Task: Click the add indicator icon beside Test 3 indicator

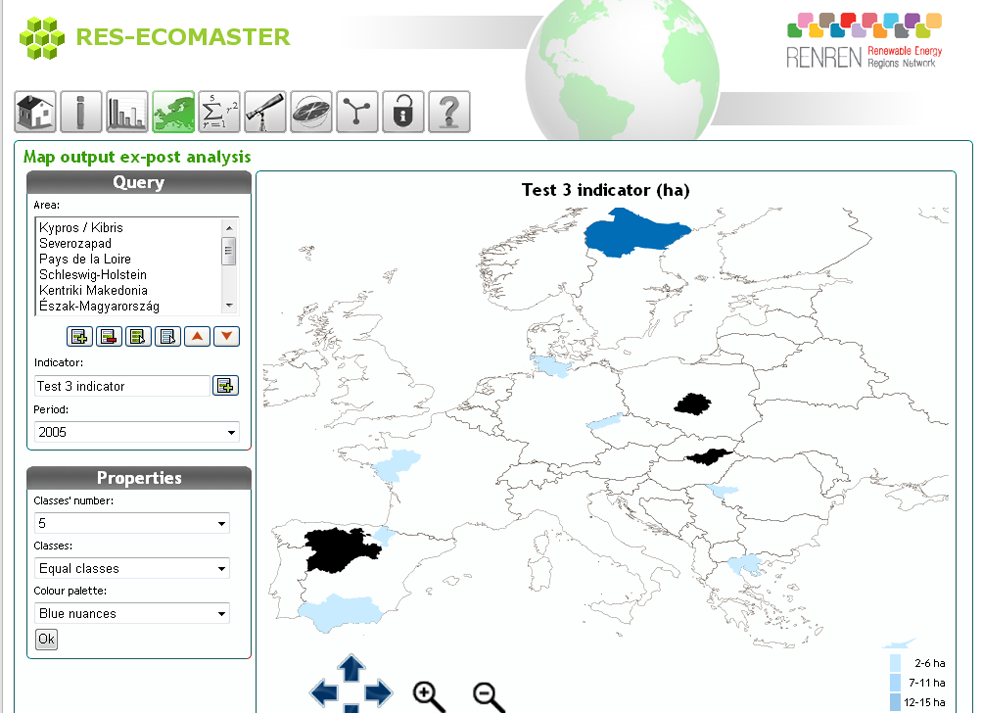Action: 225,385
